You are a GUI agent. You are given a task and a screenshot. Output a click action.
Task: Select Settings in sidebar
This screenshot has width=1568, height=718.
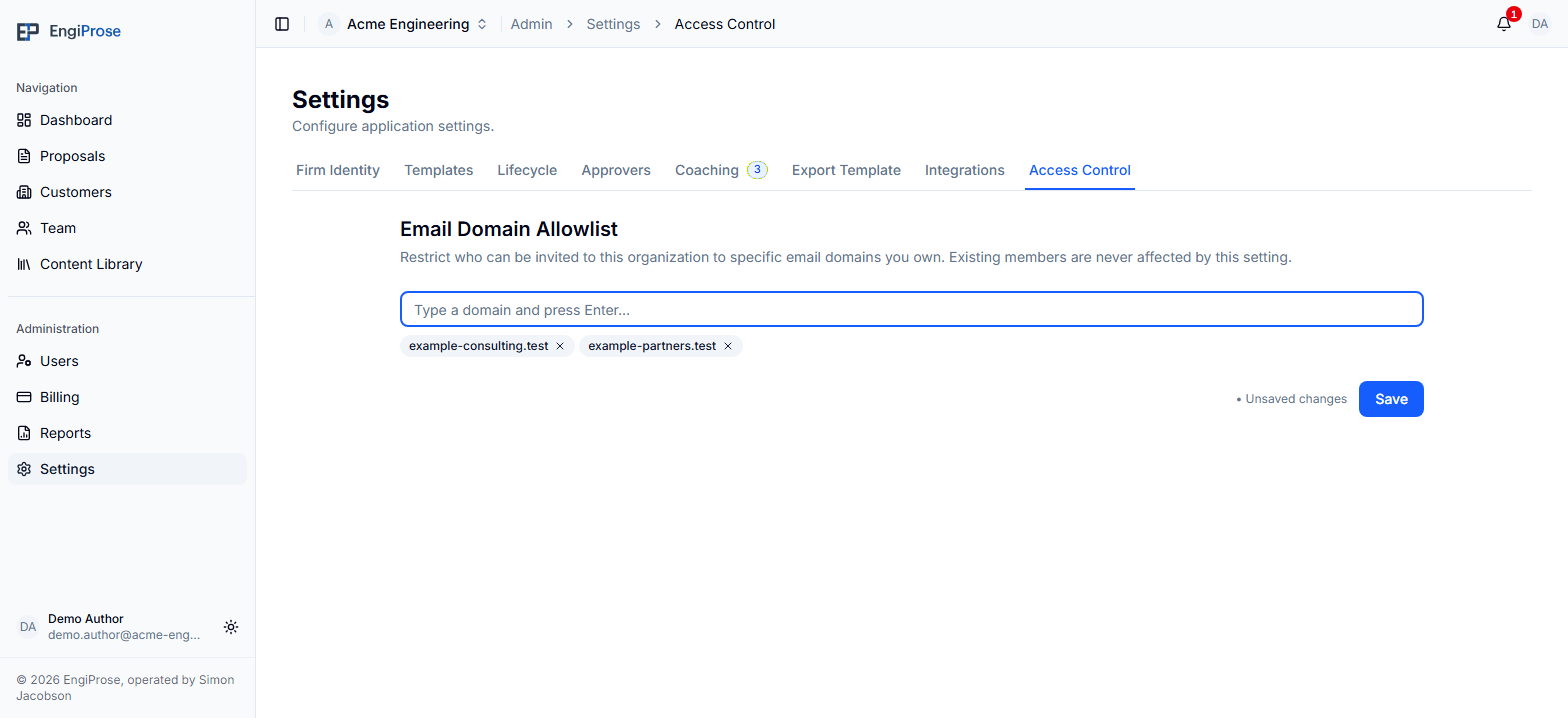click(x=127, y=469)
